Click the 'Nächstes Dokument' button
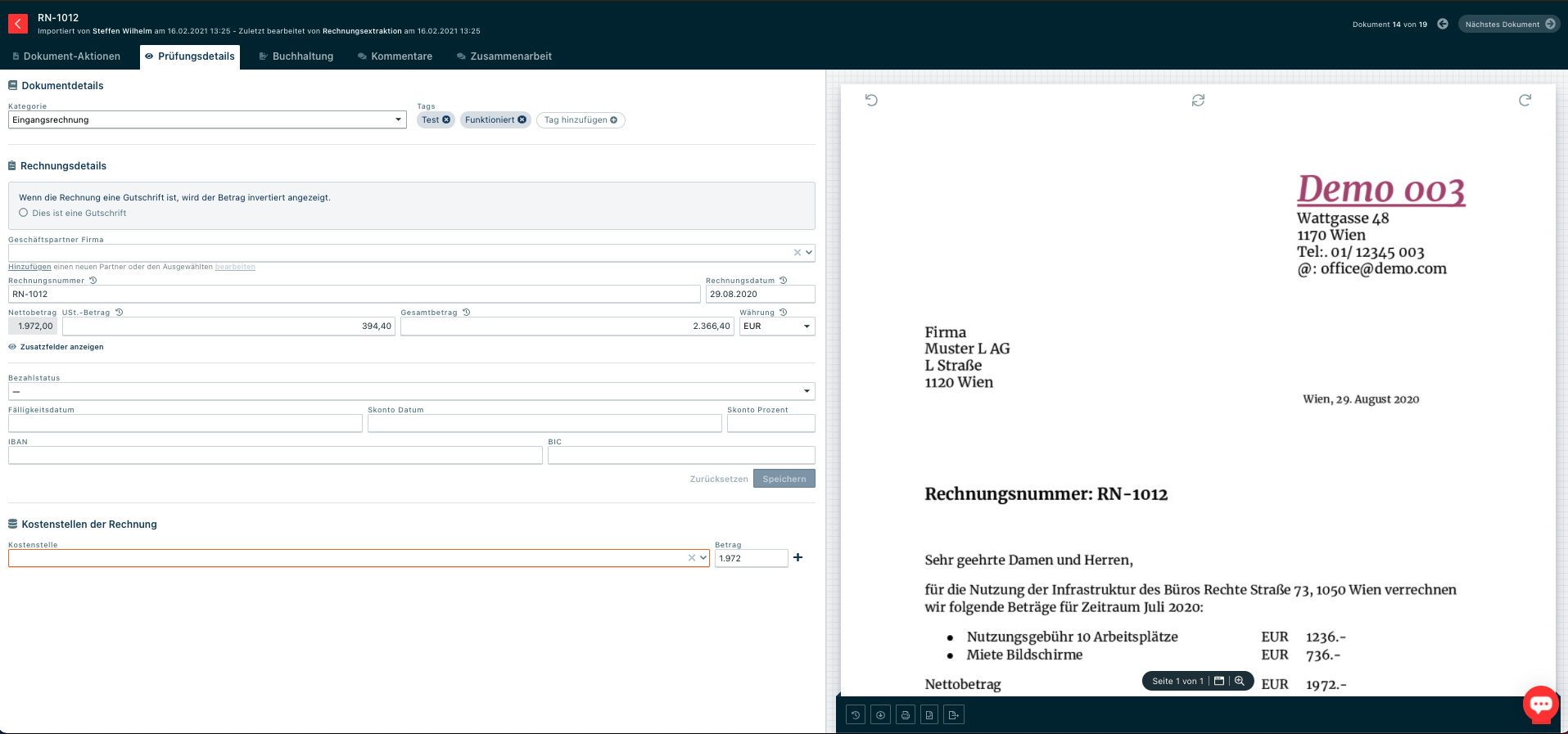Image resolution: width=1568 pixels, height=734 pixels. click(x=1508, y=25)
